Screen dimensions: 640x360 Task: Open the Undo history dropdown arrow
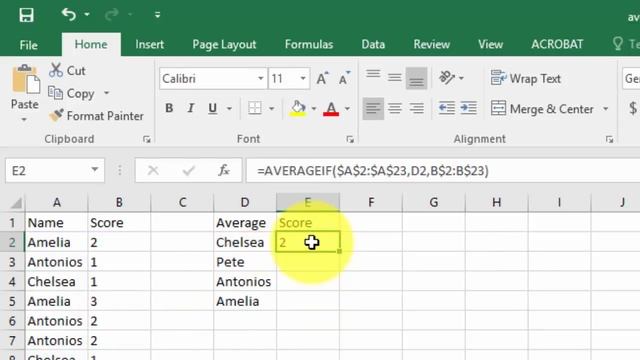87,15
